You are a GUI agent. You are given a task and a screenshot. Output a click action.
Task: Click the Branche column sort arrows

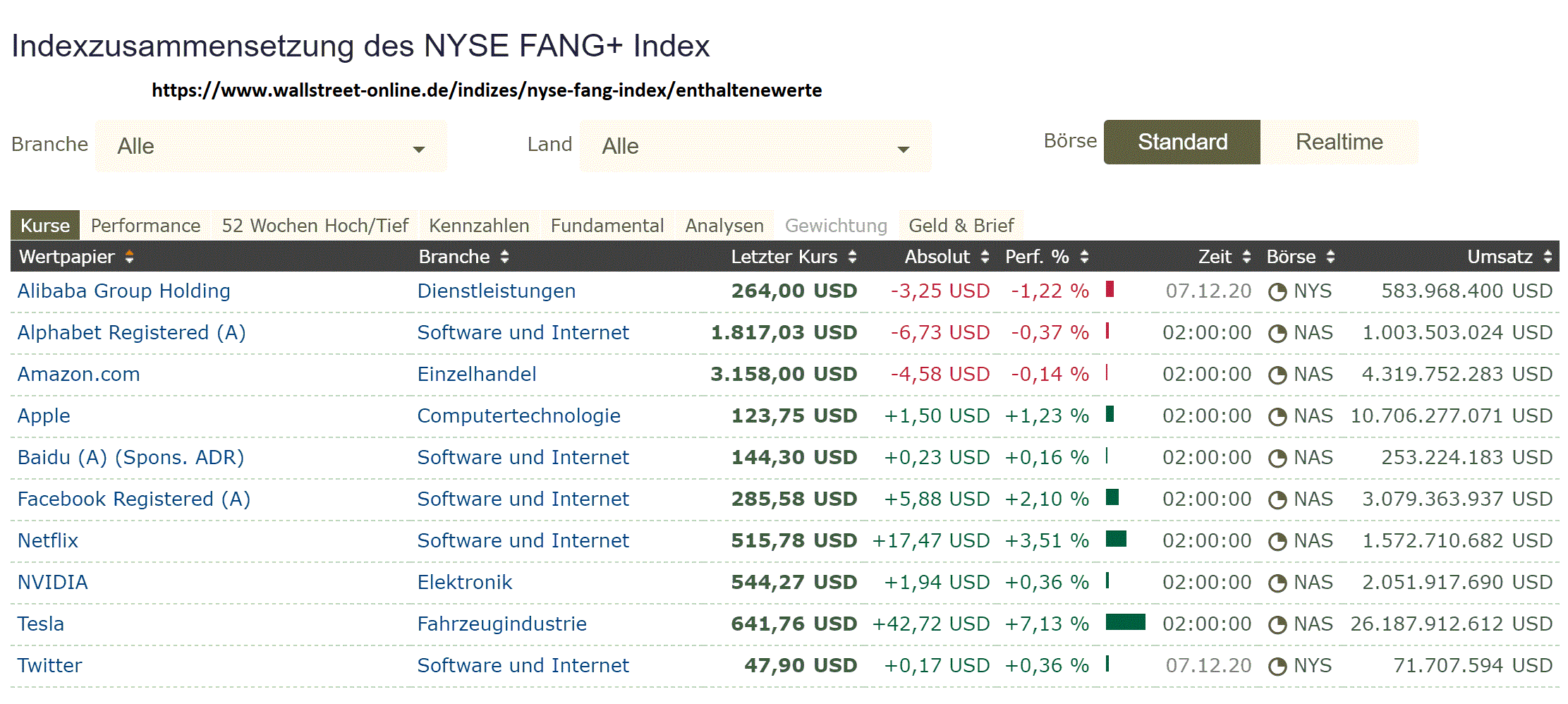(504, 257)
